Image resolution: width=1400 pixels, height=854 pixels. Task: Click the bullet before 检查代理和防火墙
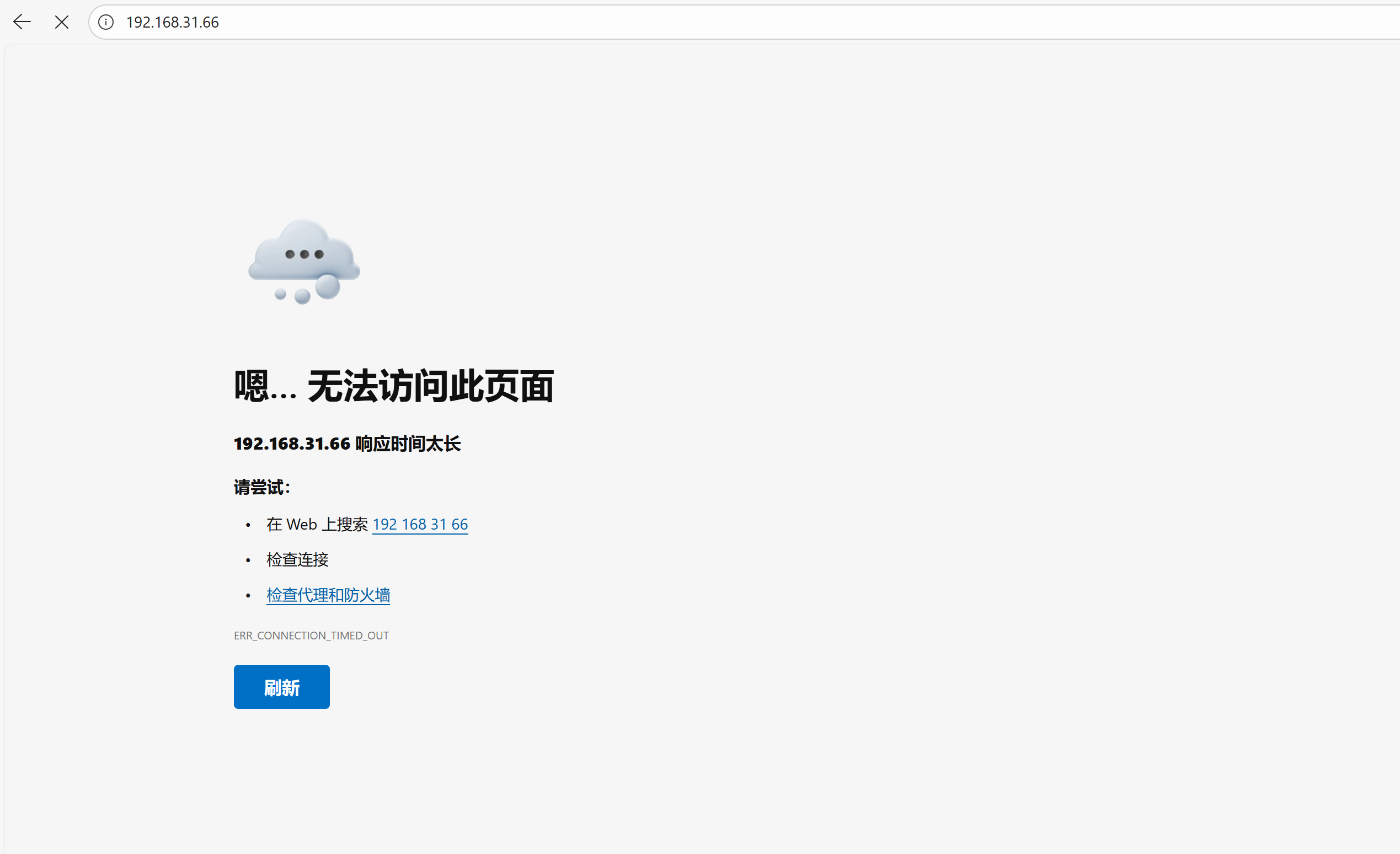pos(248,595)
